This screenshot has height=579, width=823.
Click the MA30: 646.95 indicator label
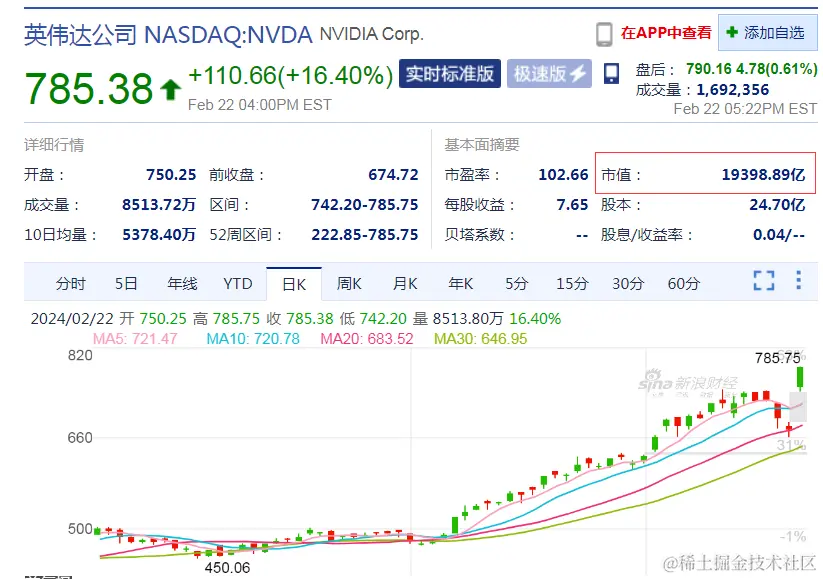point(480,339)
